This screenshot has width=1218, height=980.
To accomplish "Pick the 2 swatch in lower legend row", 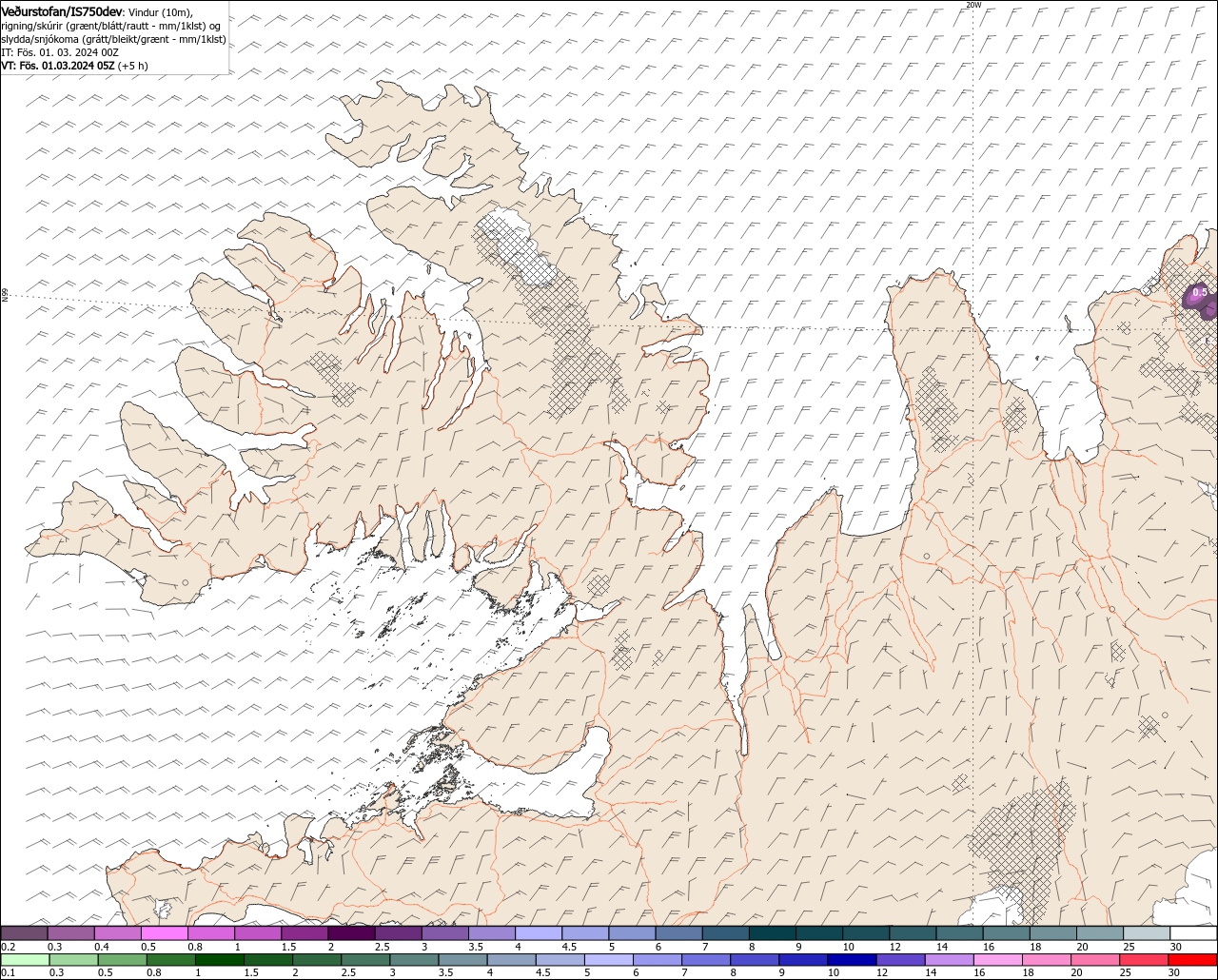I will tap(317, 959).
